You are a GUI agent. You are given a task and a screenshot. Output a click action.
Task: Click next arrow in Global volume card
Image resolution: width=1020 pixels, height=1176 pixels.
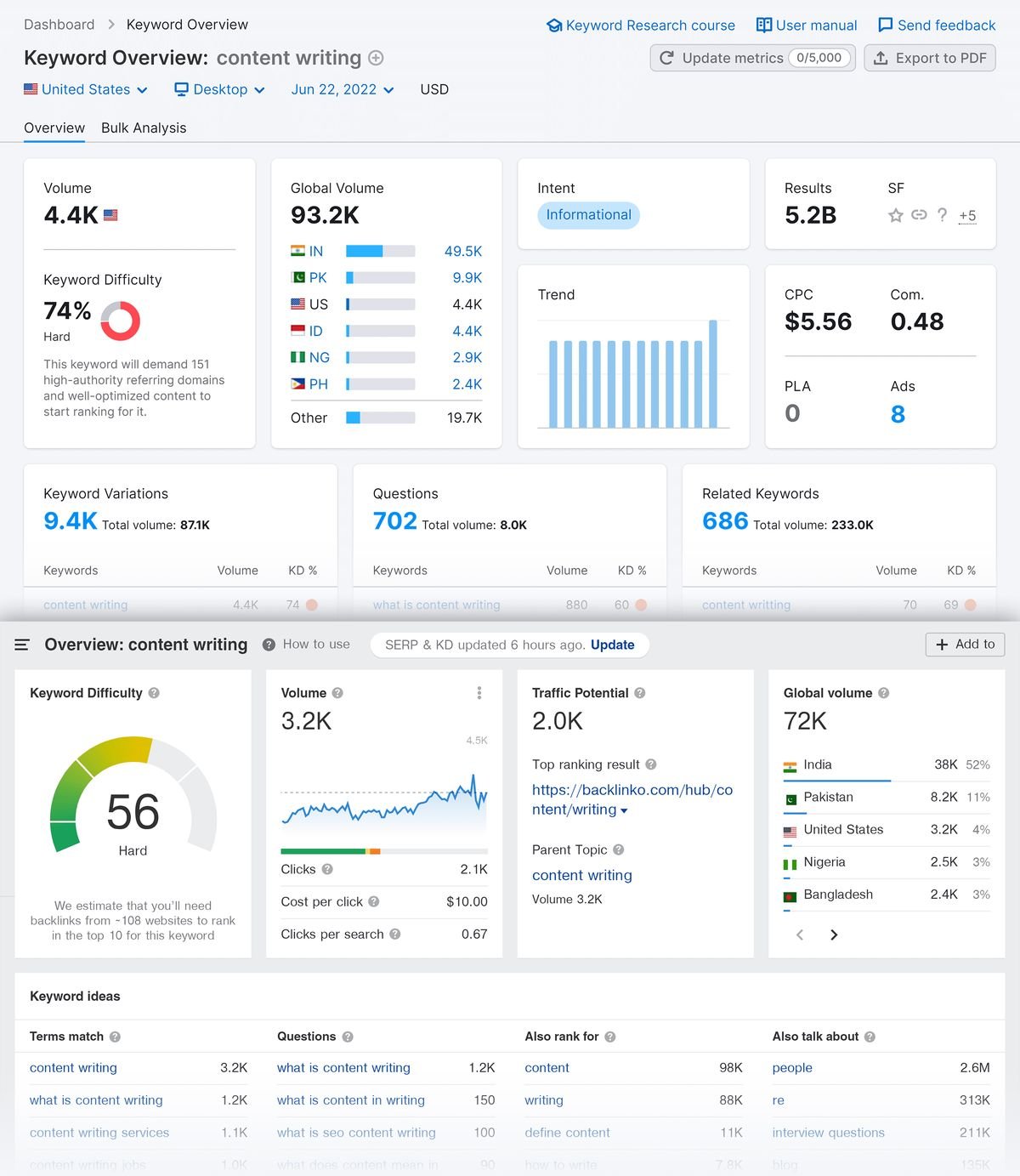pyautogui.click(x=834, y=935)
